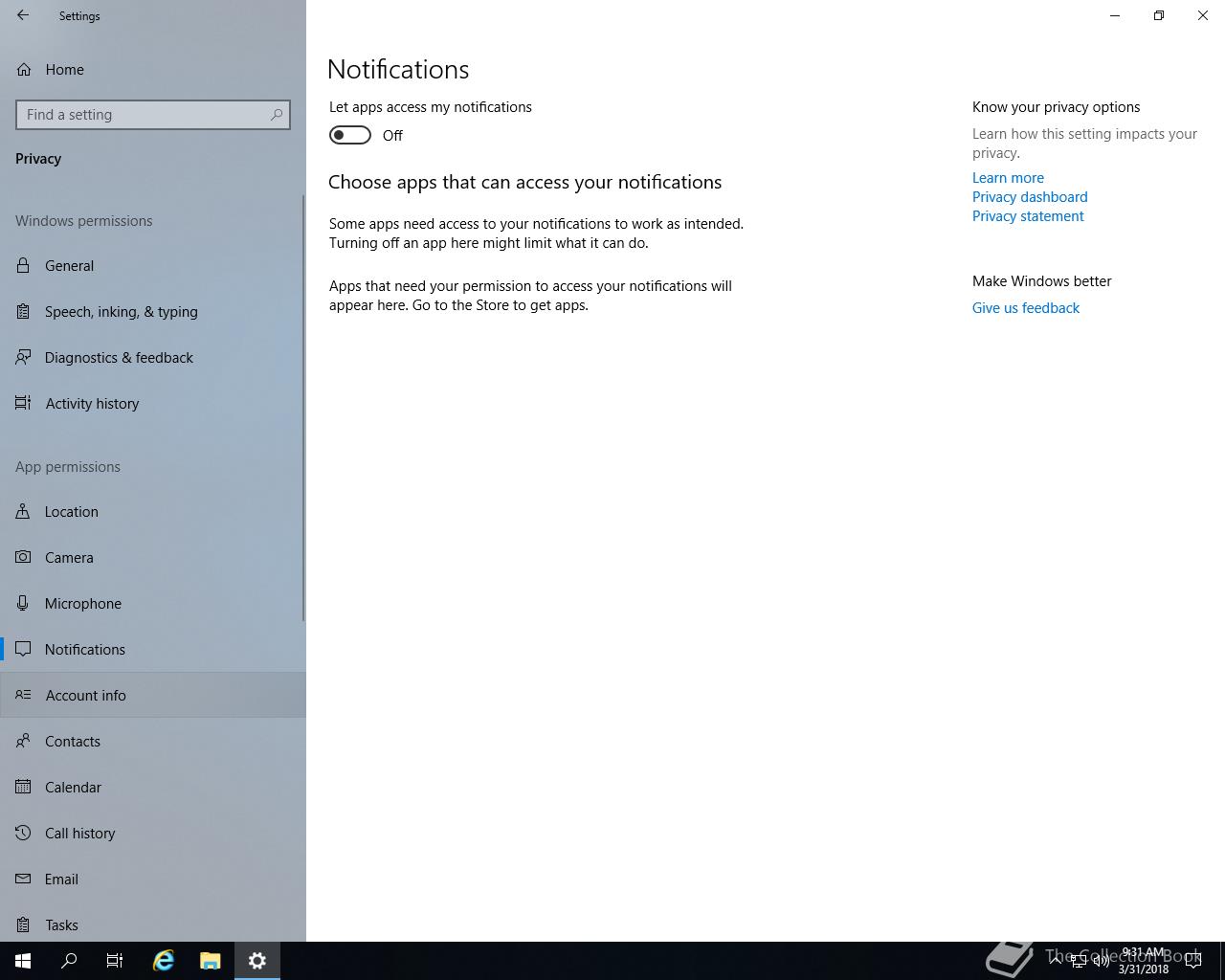Image resolution: width=1225 pixels, height=980 pixels.
Task: Click the Notifications page title
Action: (398, 70)
